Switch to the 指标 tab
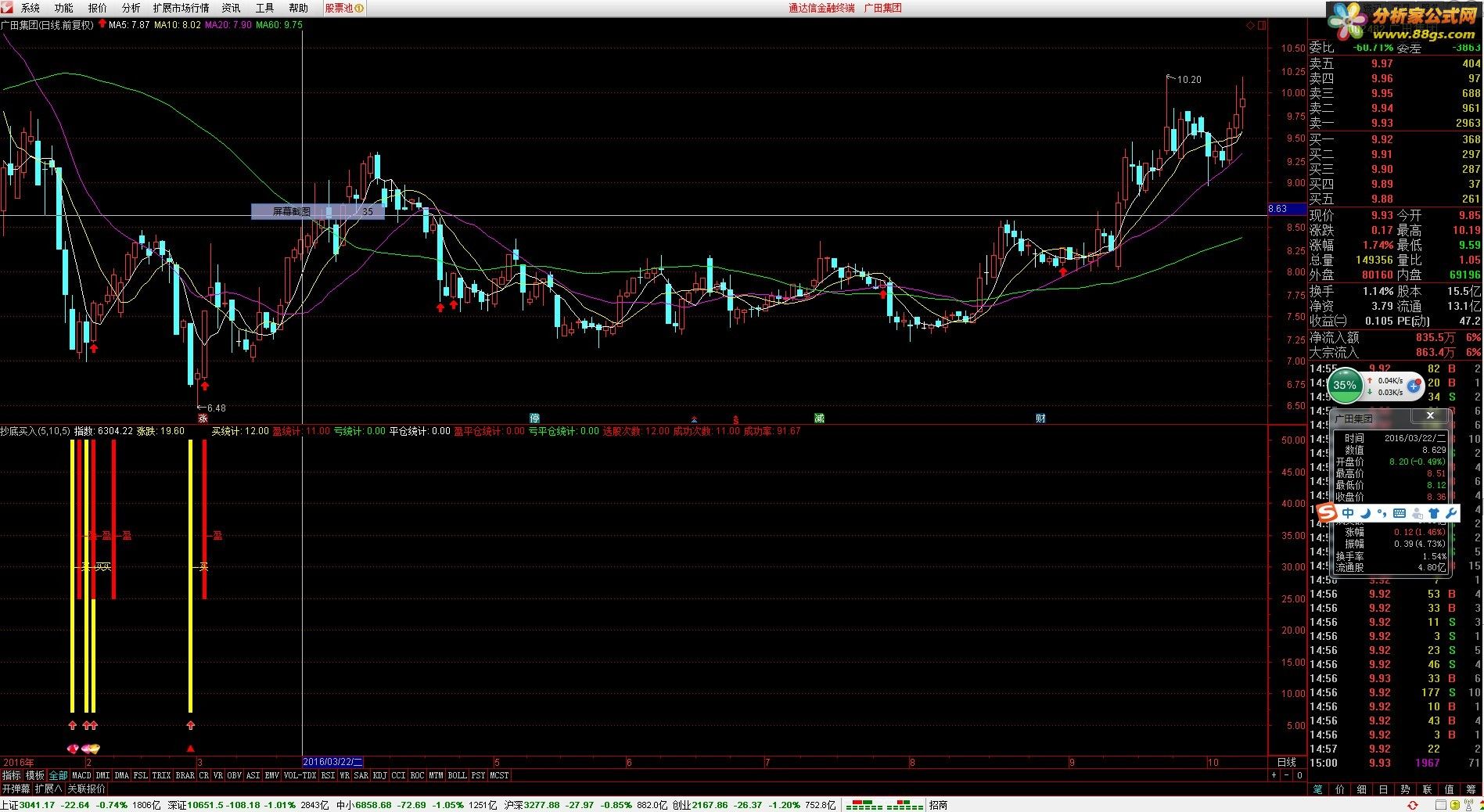 click(x=11, y=775)
